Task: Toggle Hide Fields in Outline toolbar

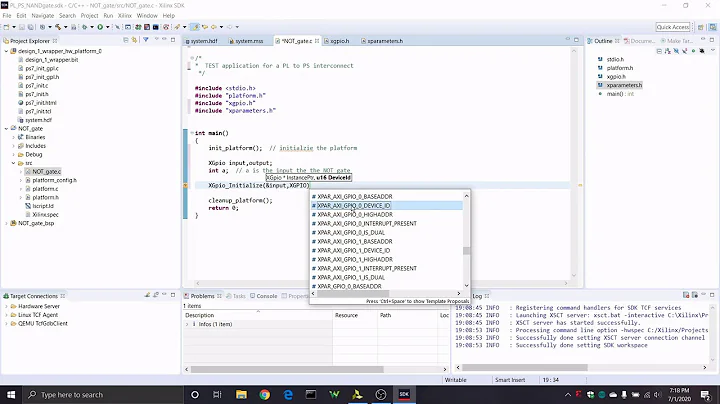Action: click(x=676, y=51)
